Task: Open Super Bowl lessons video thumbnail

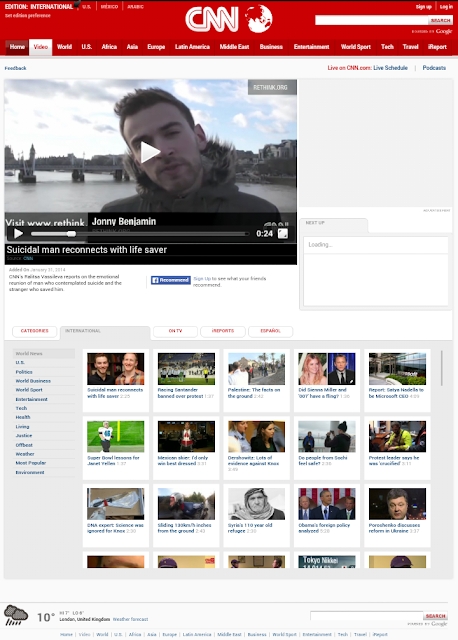Action: pos(116,436)
